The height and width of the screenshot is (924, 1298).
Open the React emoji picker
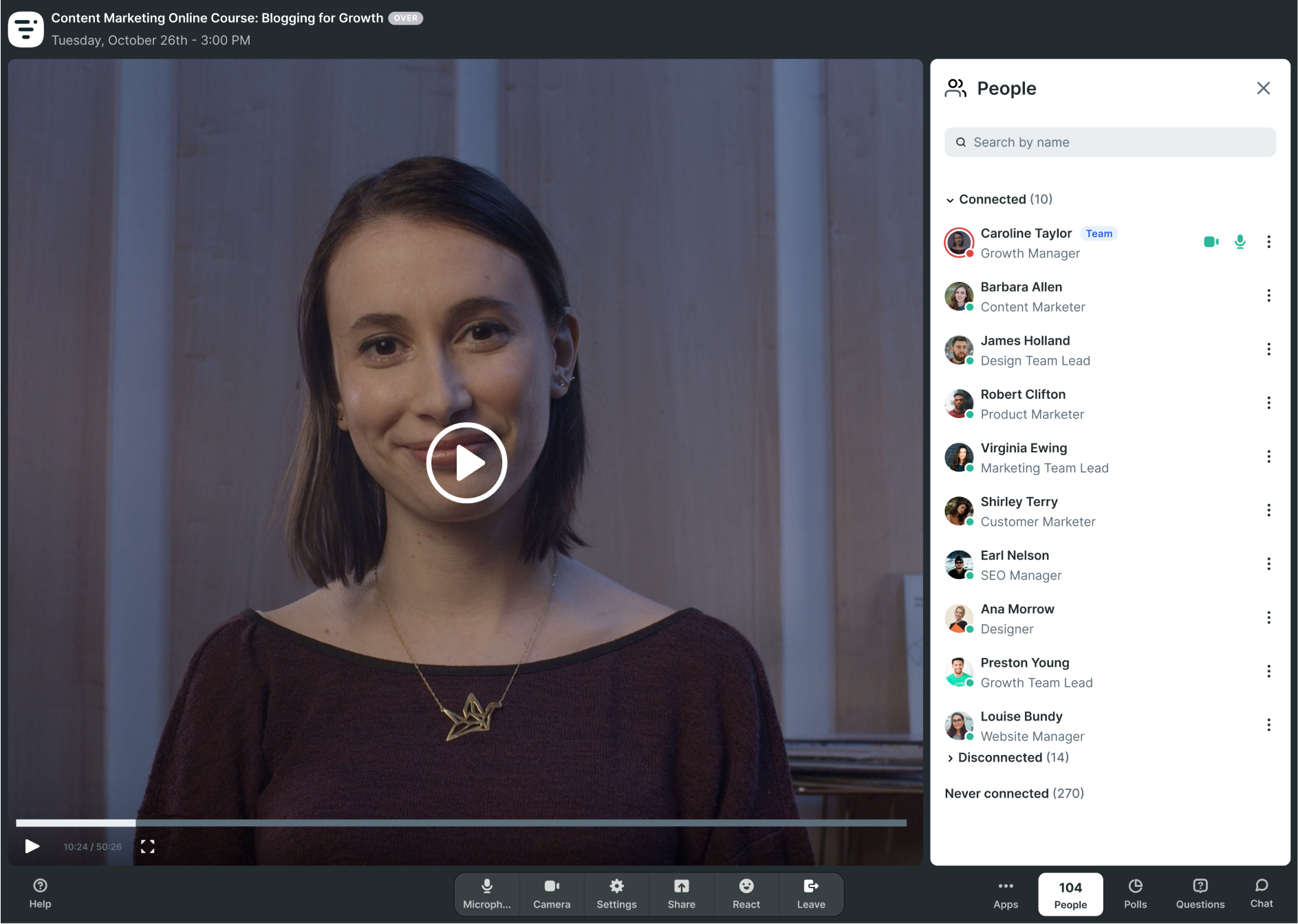click(x=746, y=894)
